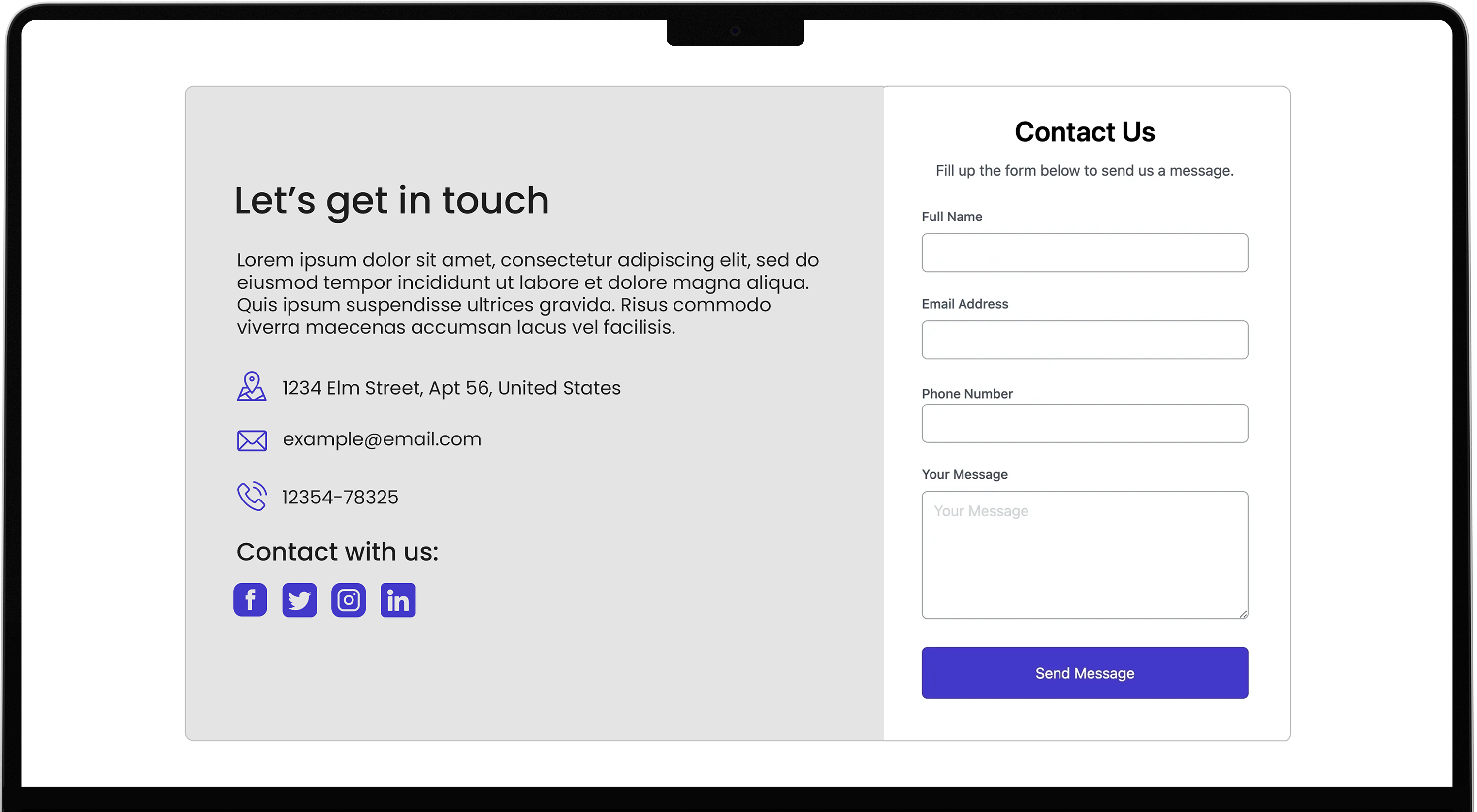
Task: Focus the Full Name input field
Action: [x=1084, y=253]
